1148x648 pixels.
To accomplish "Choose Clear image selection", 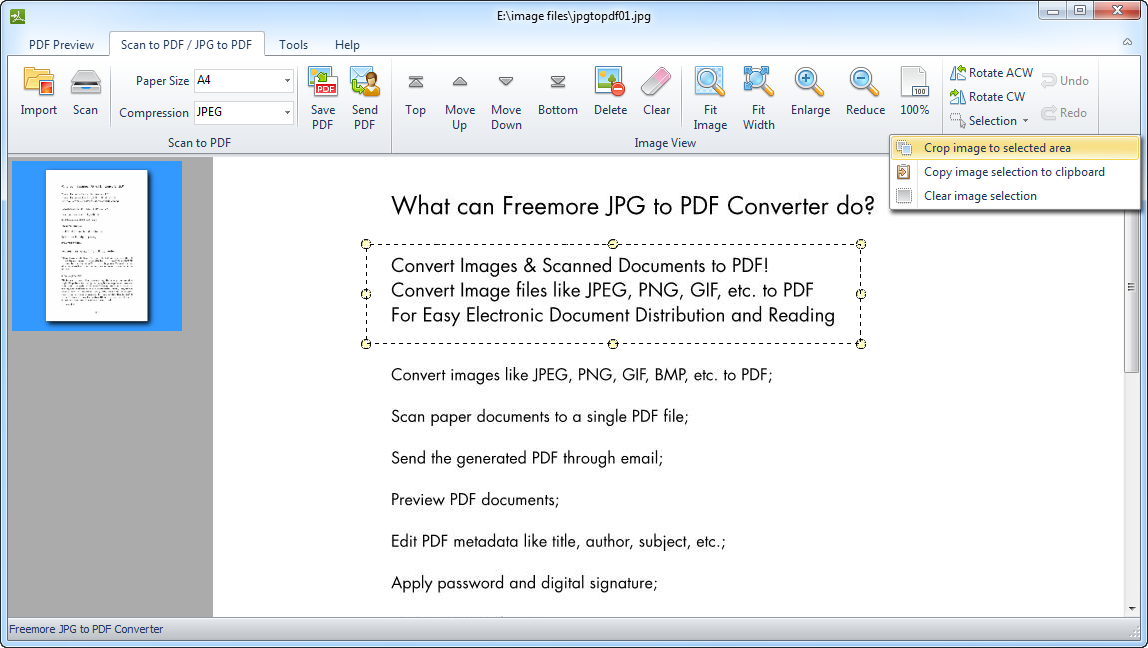I will tap(1015, 196).
